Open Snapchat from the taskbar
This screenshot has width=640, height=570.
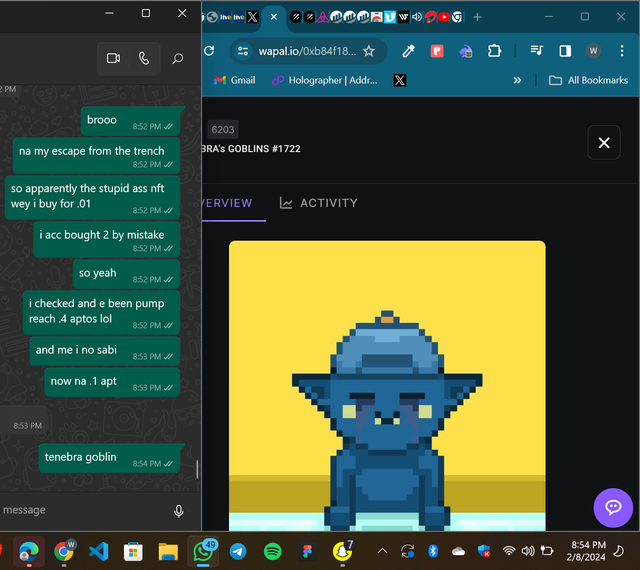342,551
